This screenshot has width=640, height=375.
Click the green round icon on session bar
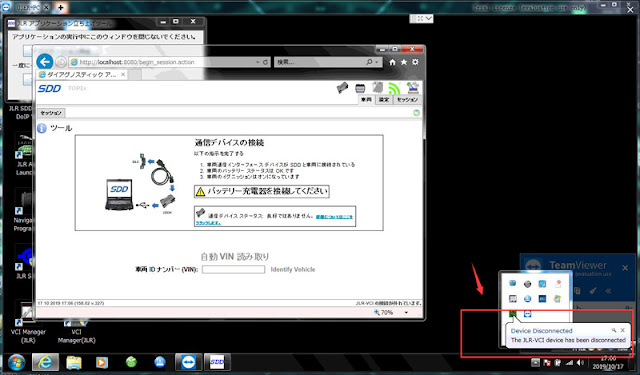pyautogui.click(x=416, y=113)
